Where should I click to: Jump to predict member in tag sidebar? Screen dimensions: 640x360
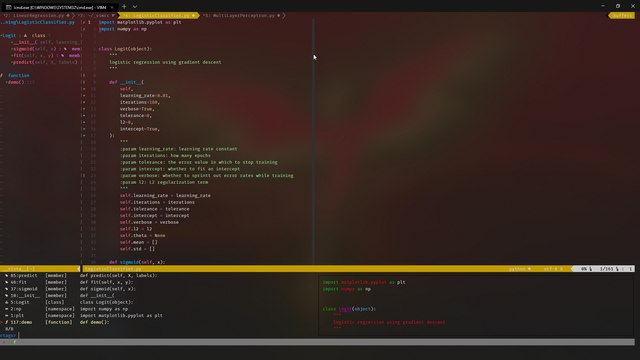[23, 62]
